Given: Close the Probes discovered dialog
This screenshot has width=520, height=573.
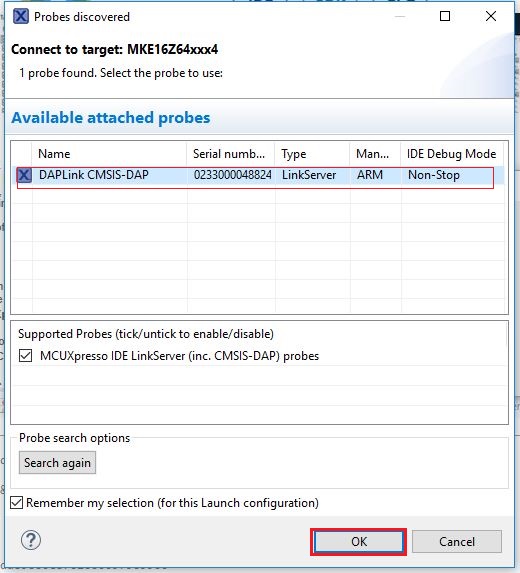Looking at the screenshot, I should tap(491, 16).
